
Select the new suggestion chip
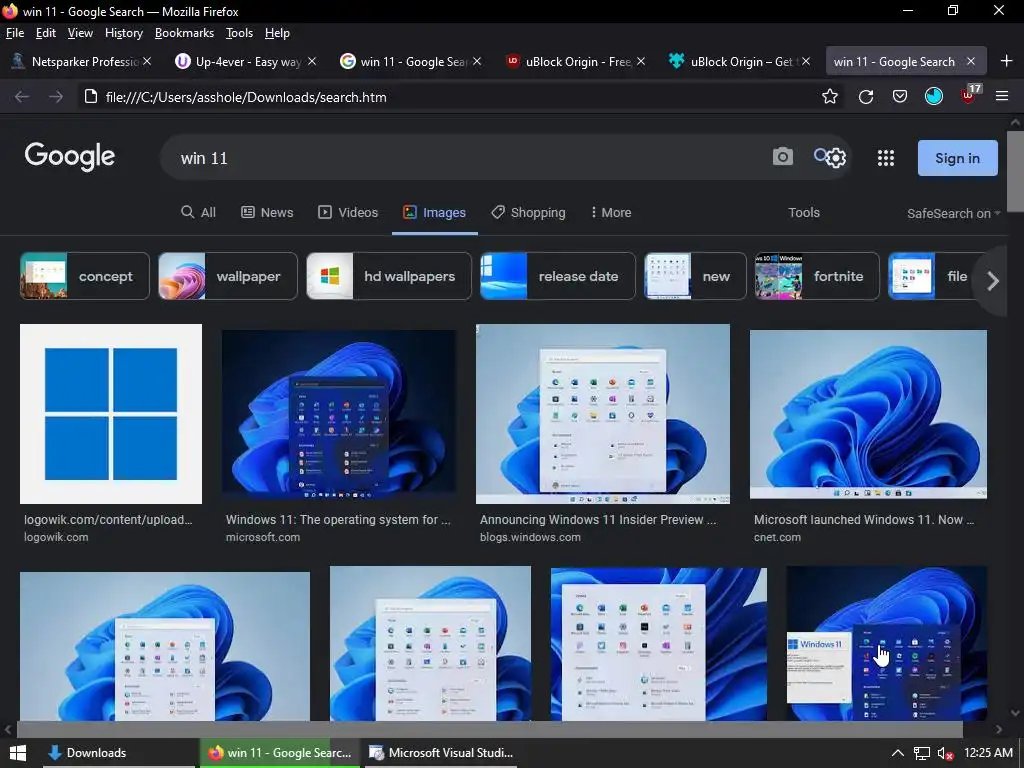coord(696,276)
